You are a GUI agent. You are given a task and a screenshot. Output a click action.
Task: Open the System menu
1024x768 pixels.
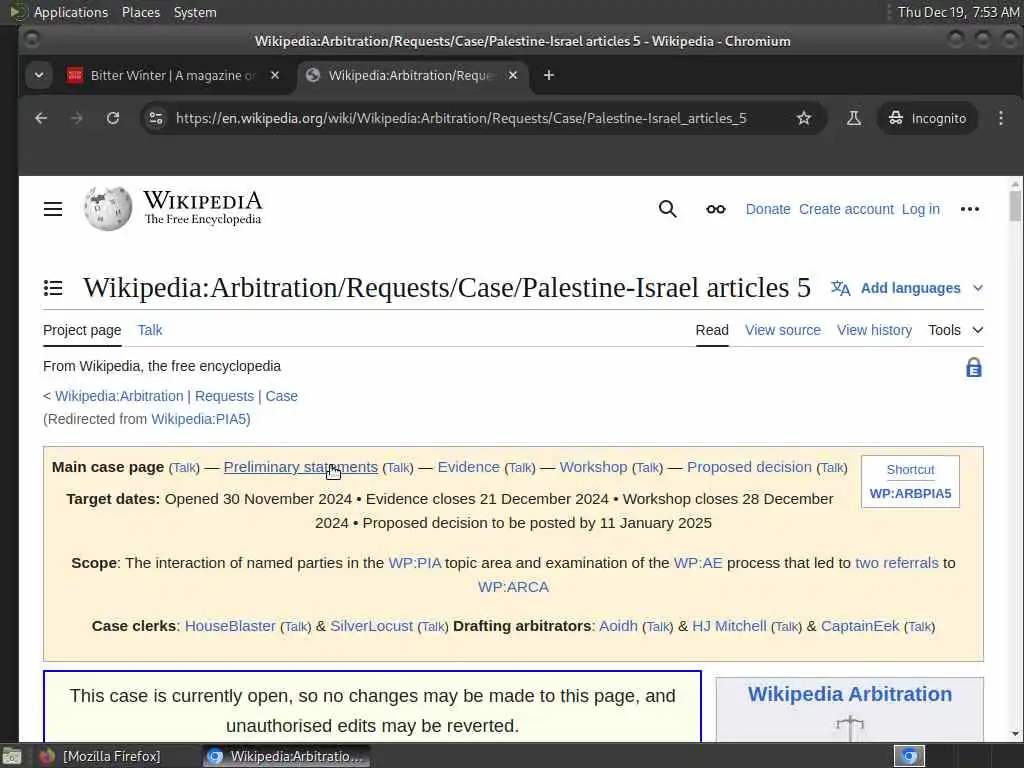coord(195,12)
